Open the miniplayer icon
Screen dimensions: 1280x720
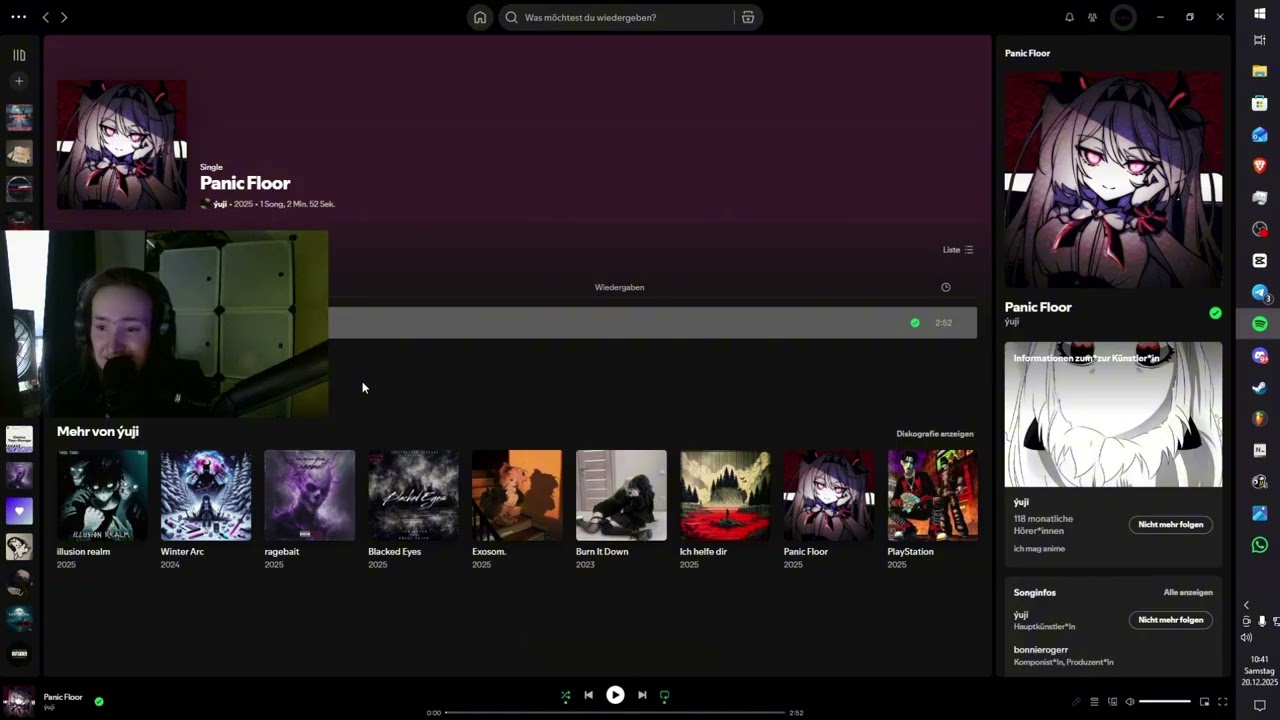pyautogui.click(x=1204, y=702)
